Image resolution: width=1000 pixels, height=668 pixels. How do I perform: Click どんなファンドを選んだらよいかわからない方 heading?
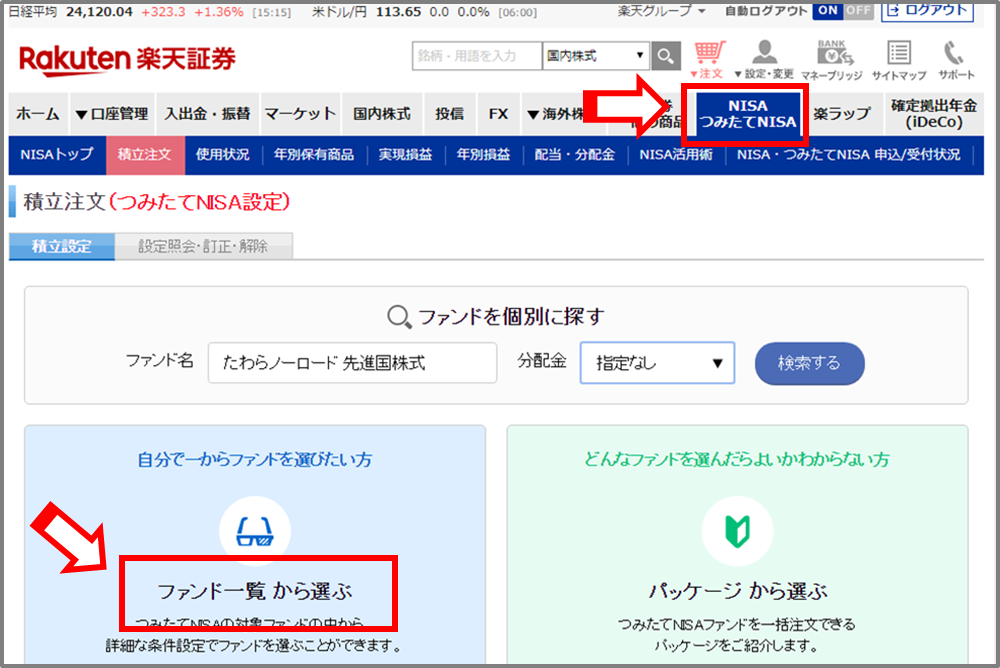click(737, 459)
